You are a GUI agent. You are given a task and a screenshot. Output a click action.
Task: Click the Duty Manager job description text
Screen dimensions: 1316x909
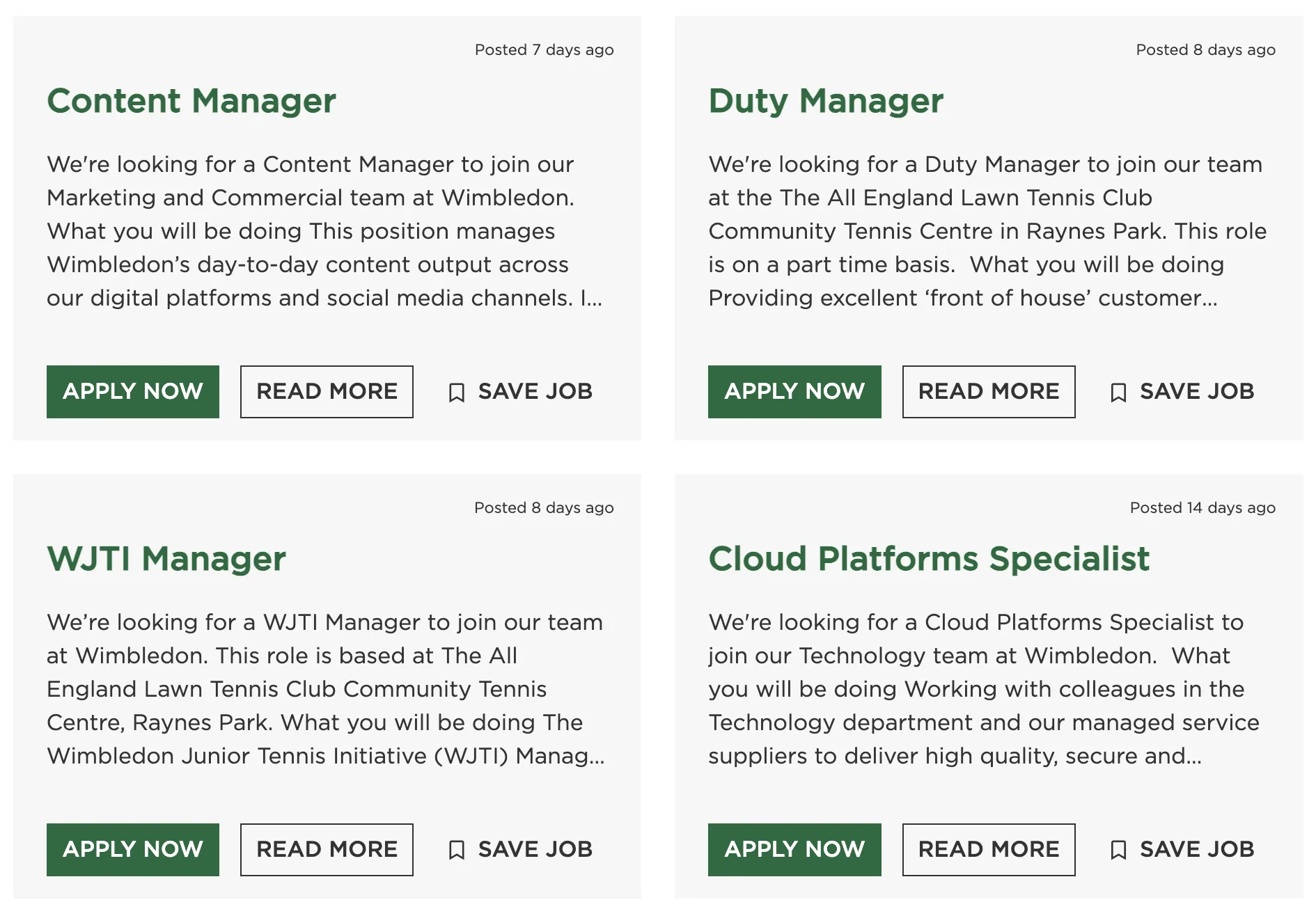pyautogui.click(x=987, y=231)
